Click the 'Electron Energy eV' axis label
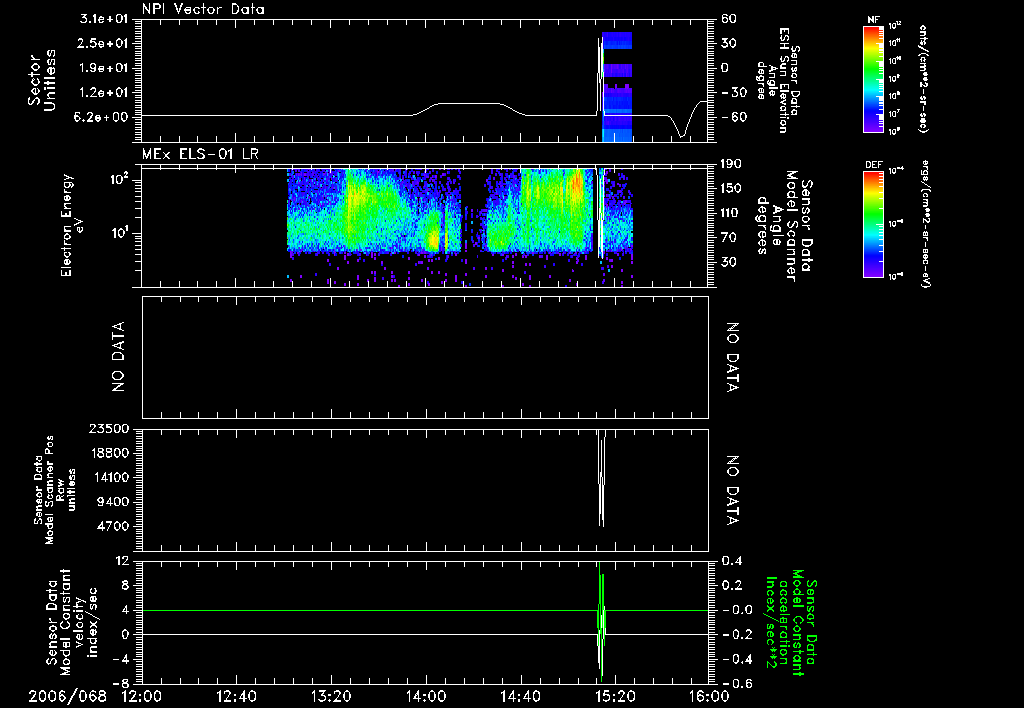 tap(71, 225)
